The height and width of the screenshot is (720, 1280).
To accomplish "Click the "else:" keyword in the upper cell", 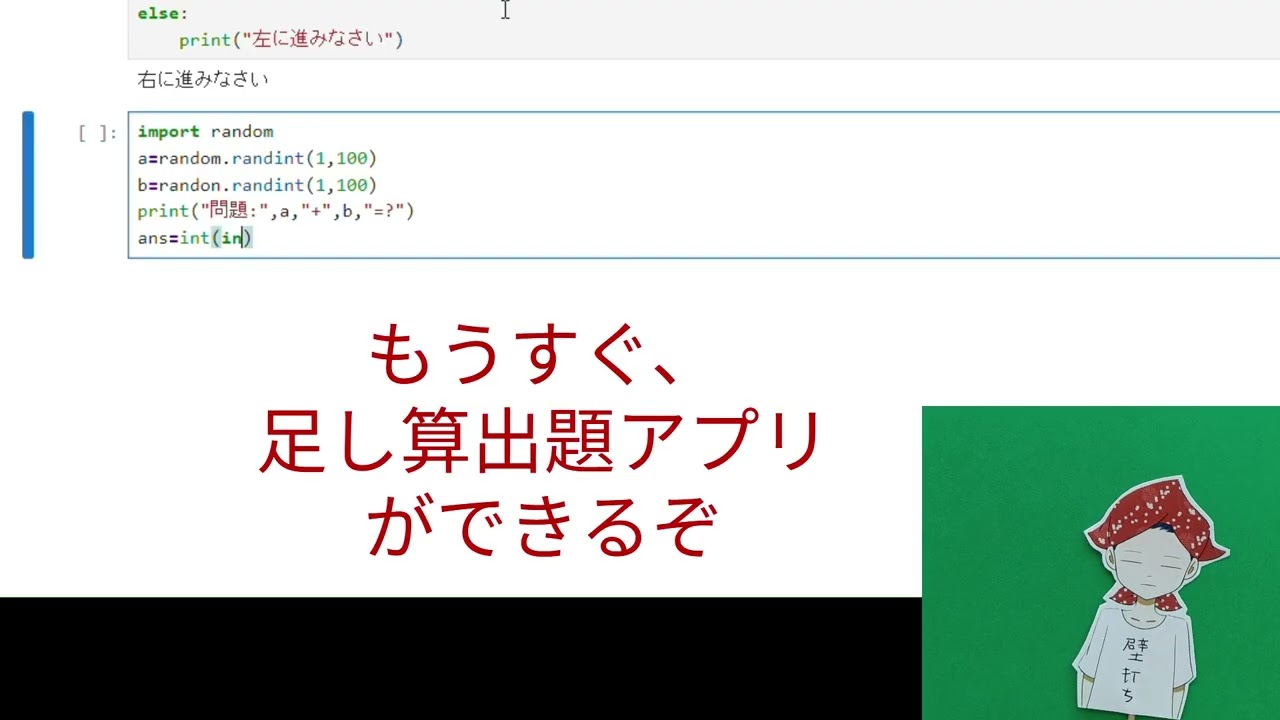I will tap(162, 14).
